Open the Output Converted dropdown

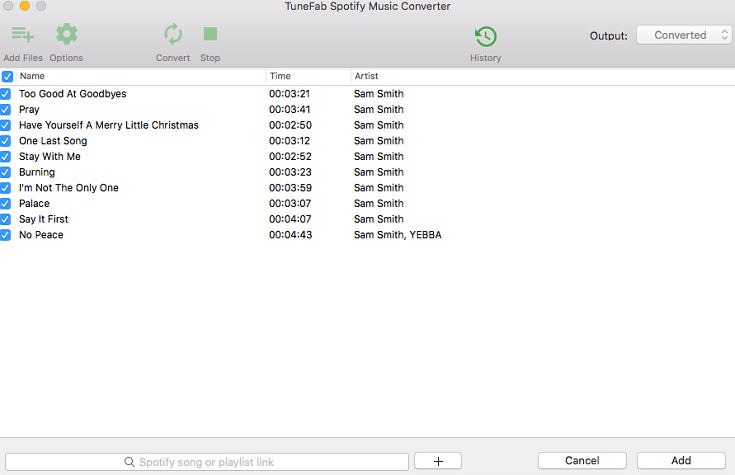pyautogui.click(x=685, y=35)
